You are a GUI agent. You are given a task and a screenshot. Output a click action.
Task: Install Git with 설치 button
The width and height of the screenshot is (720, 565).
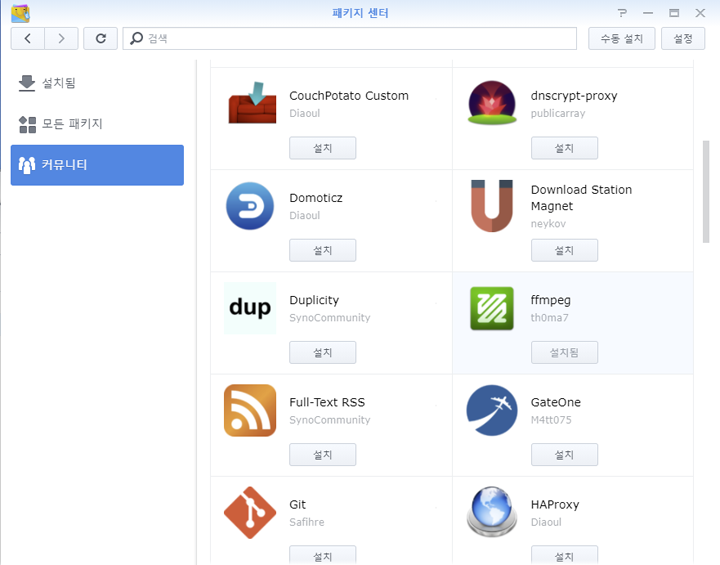(322, 555)
